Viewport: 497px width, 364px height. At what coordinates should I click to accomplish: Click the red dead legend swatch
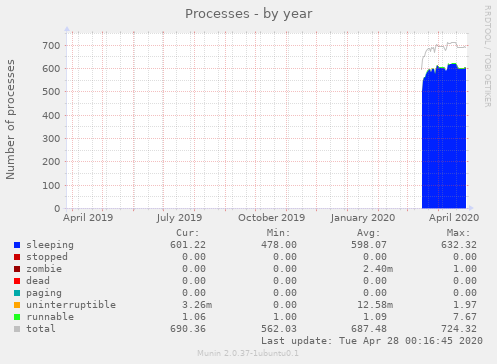(x=17, y=281)
